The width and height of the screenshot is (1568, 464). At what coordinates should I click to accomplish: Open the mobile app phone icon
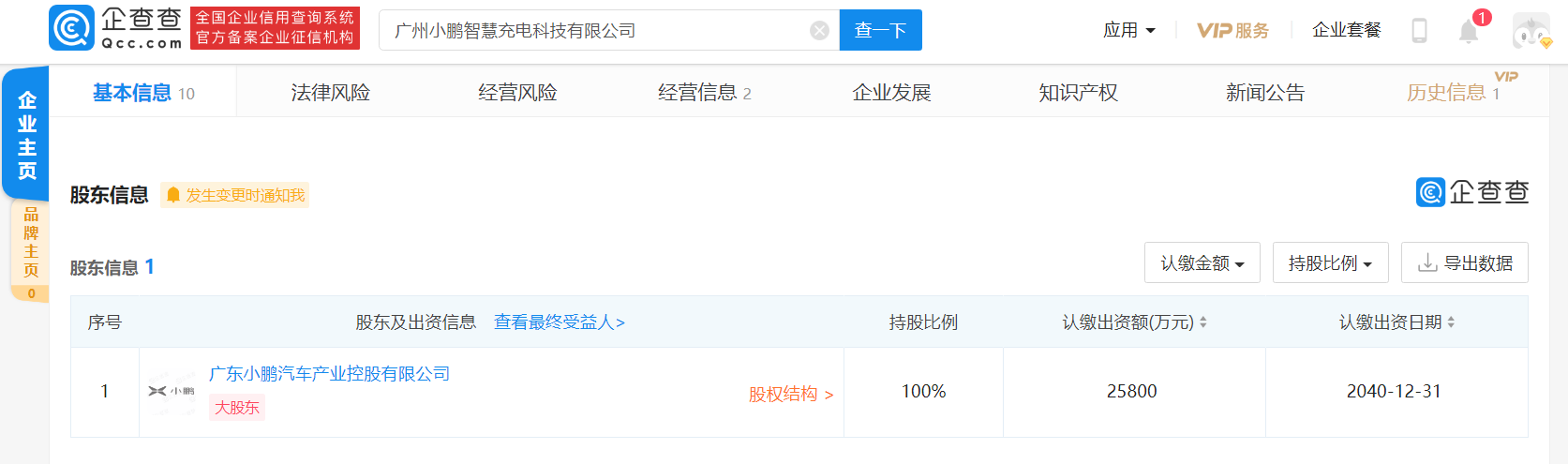(1419, 31)
